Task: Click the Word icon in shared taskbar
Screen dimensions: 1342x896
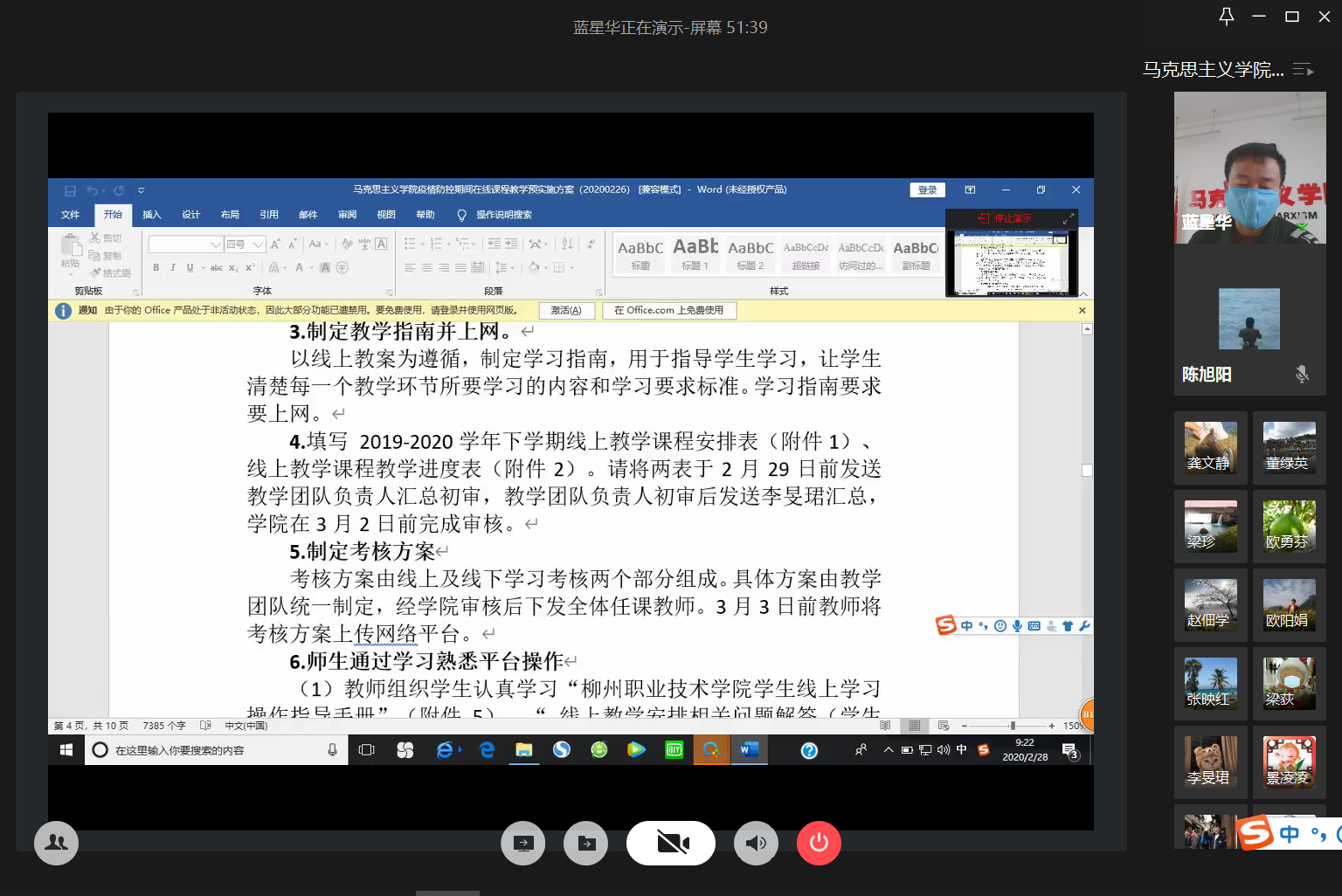Action: pyautogui.click(x=749, y=749)
